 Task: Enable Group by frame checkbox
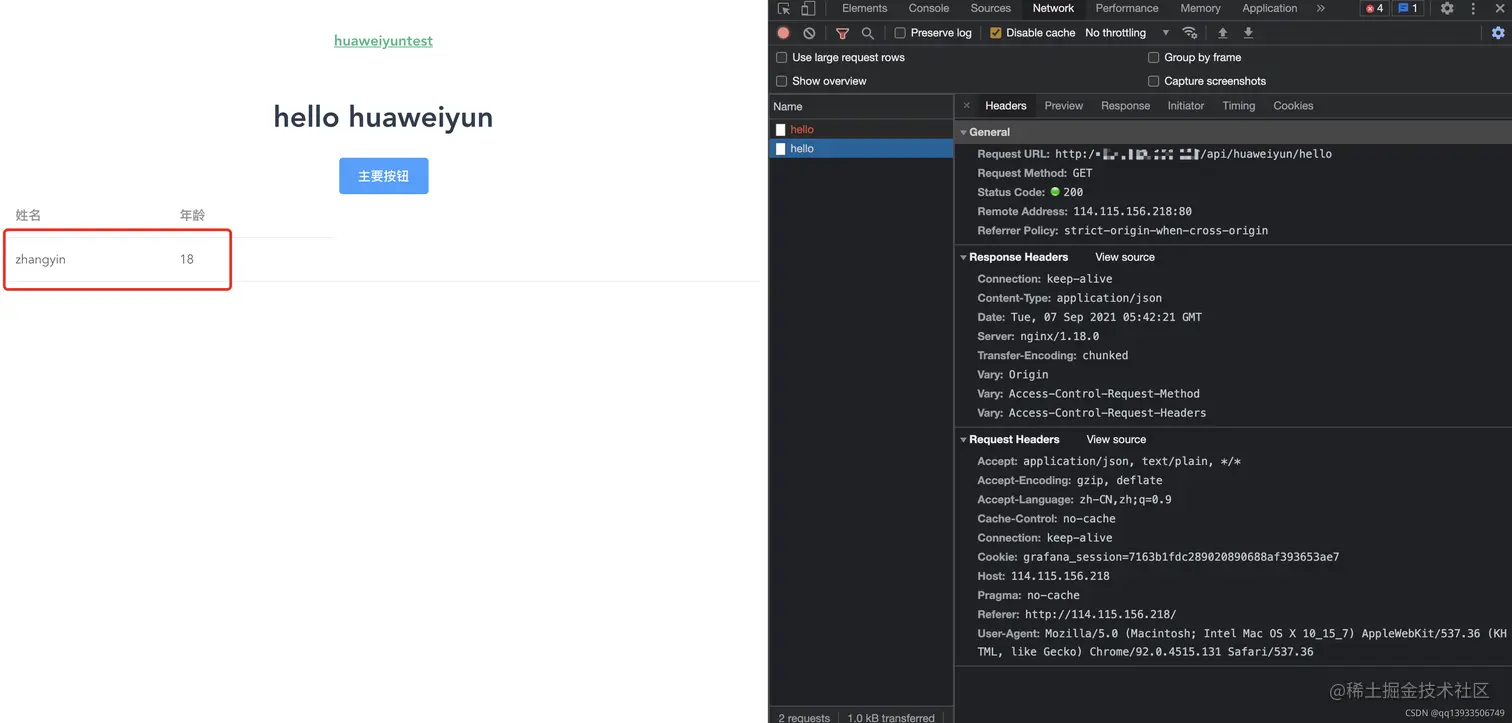[x=1153, y=57]
